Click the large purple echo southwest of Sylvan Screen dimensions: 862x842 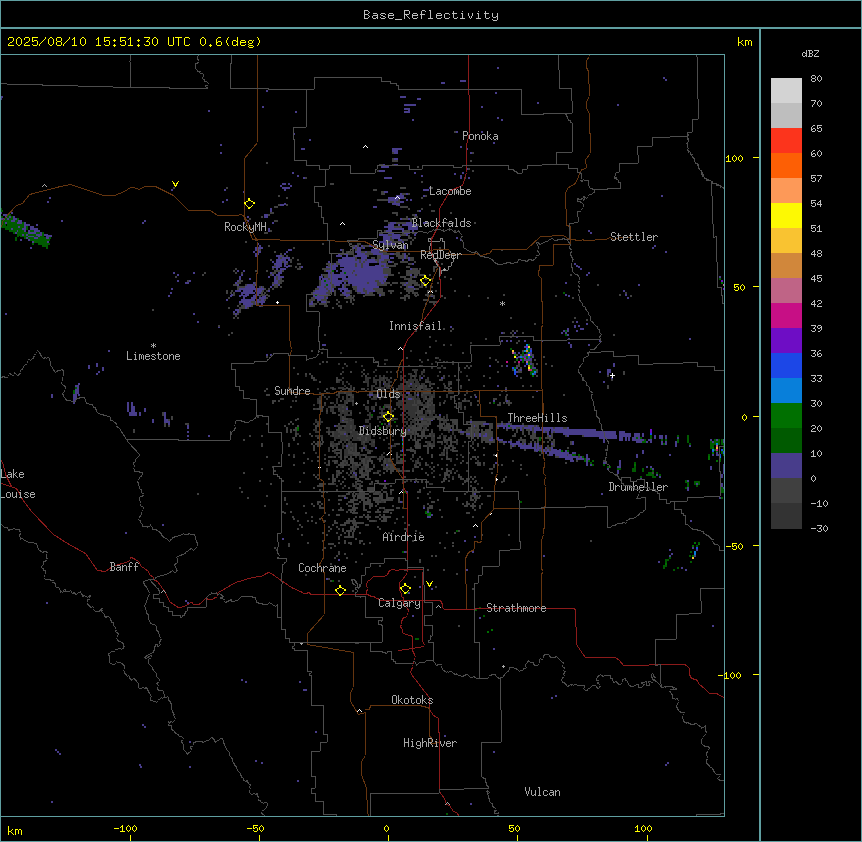(355, 274)
